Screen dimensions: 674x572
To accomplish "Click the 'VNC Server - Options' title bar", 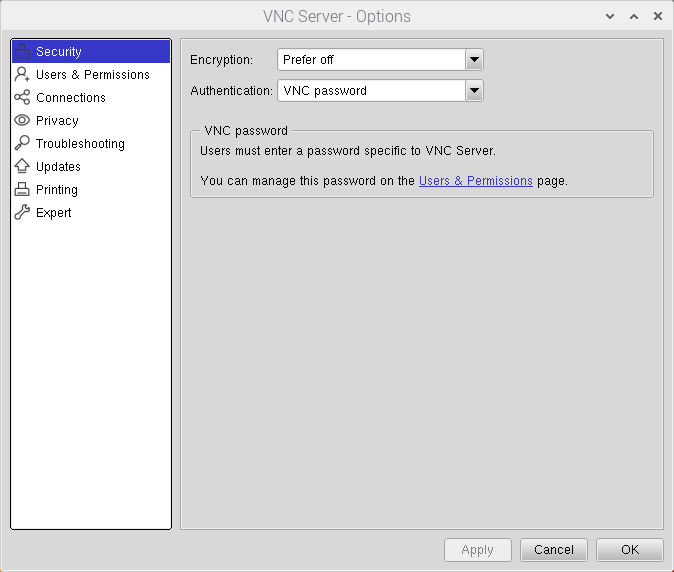I will [337, 16].
